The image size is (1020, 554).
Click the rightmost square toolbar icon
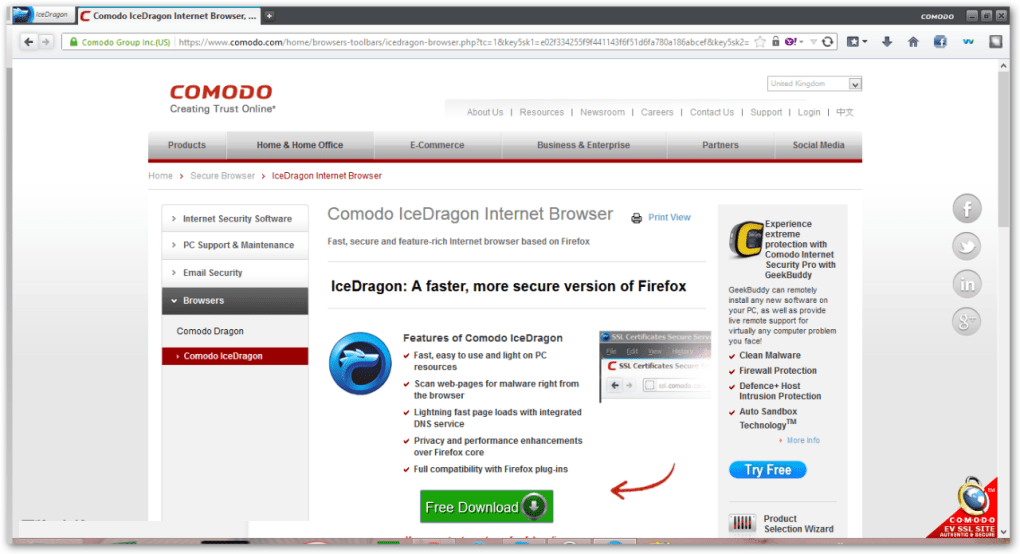coord(995,42)
